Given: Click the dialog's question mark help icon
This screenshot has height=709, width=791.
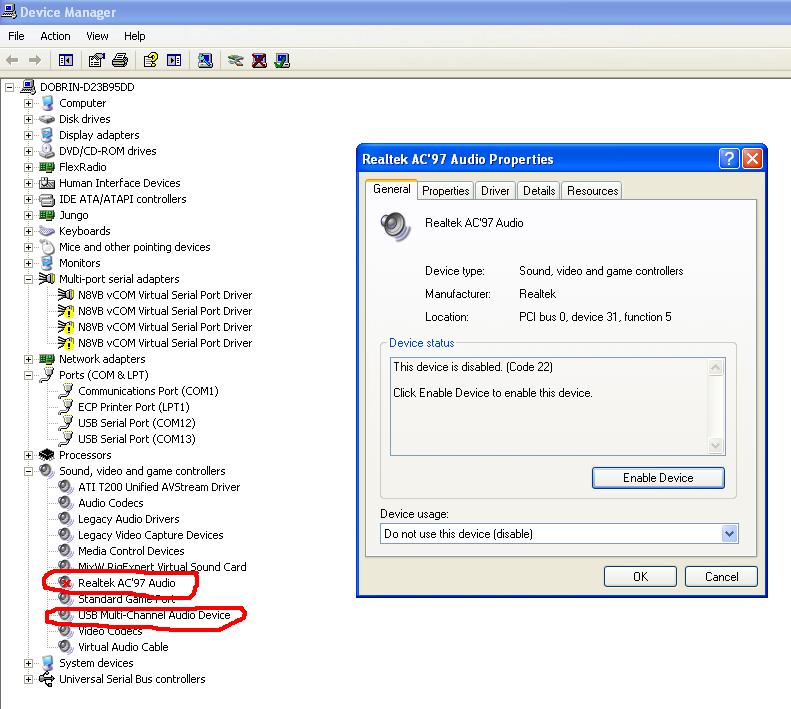Looking at the screenshot, I should (728, 159).
